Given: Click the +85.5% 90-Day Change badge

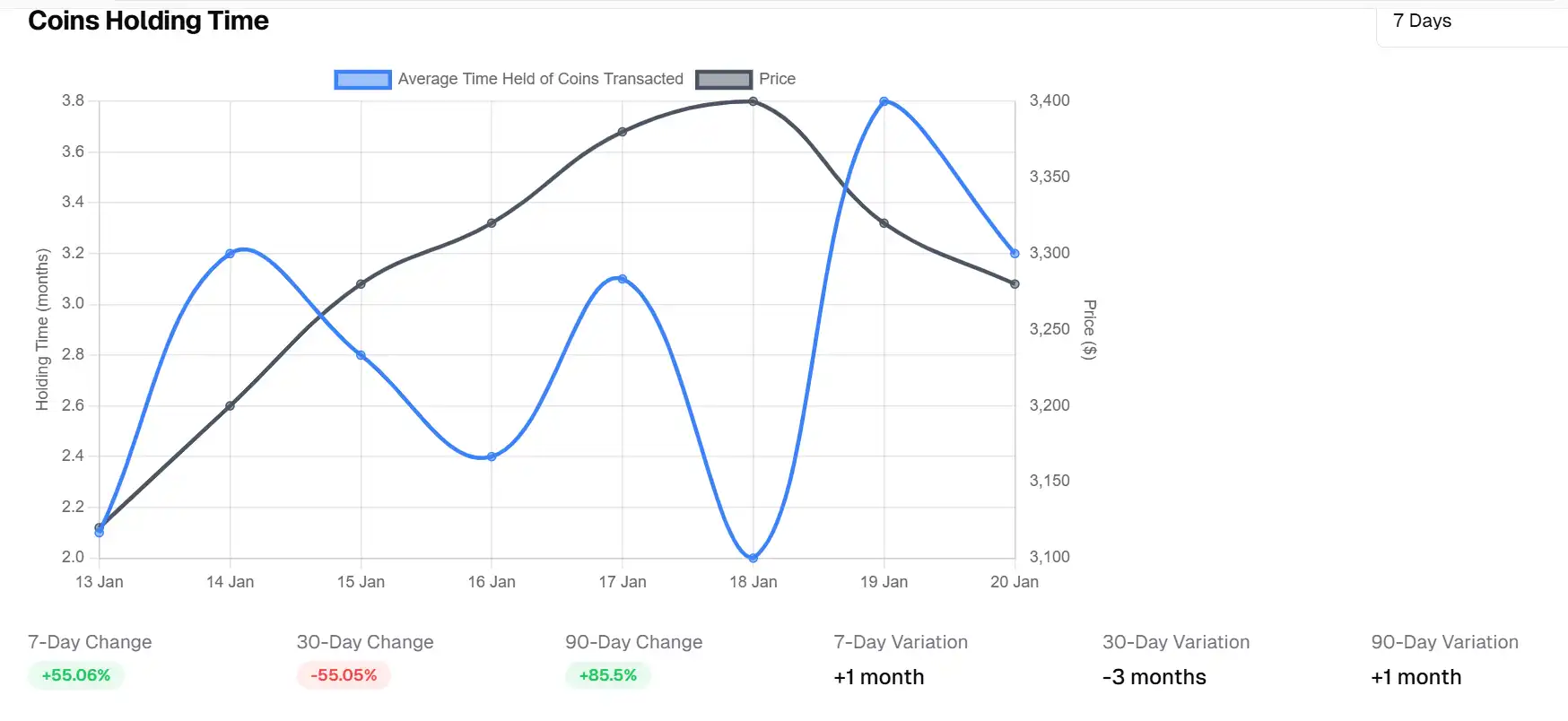Looking at the screenshot, I should (608, 675).
